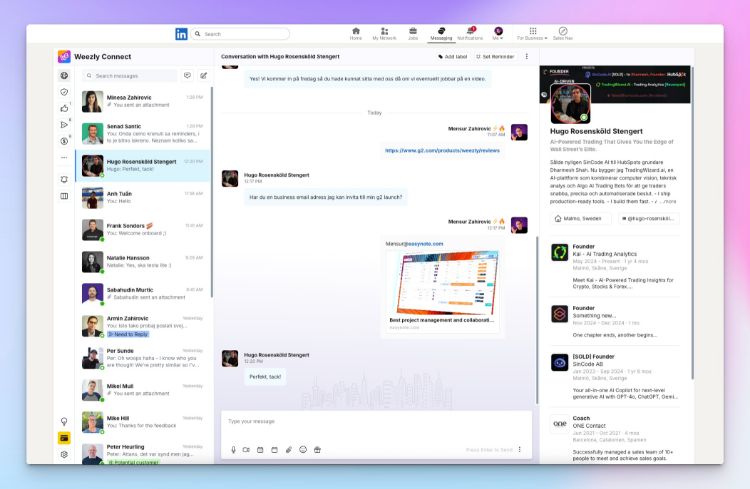Image resolution: width=750 pixels, height=489 pixels.
Task: Open conversation with Natalie Hansson
Action: point(143,262)
